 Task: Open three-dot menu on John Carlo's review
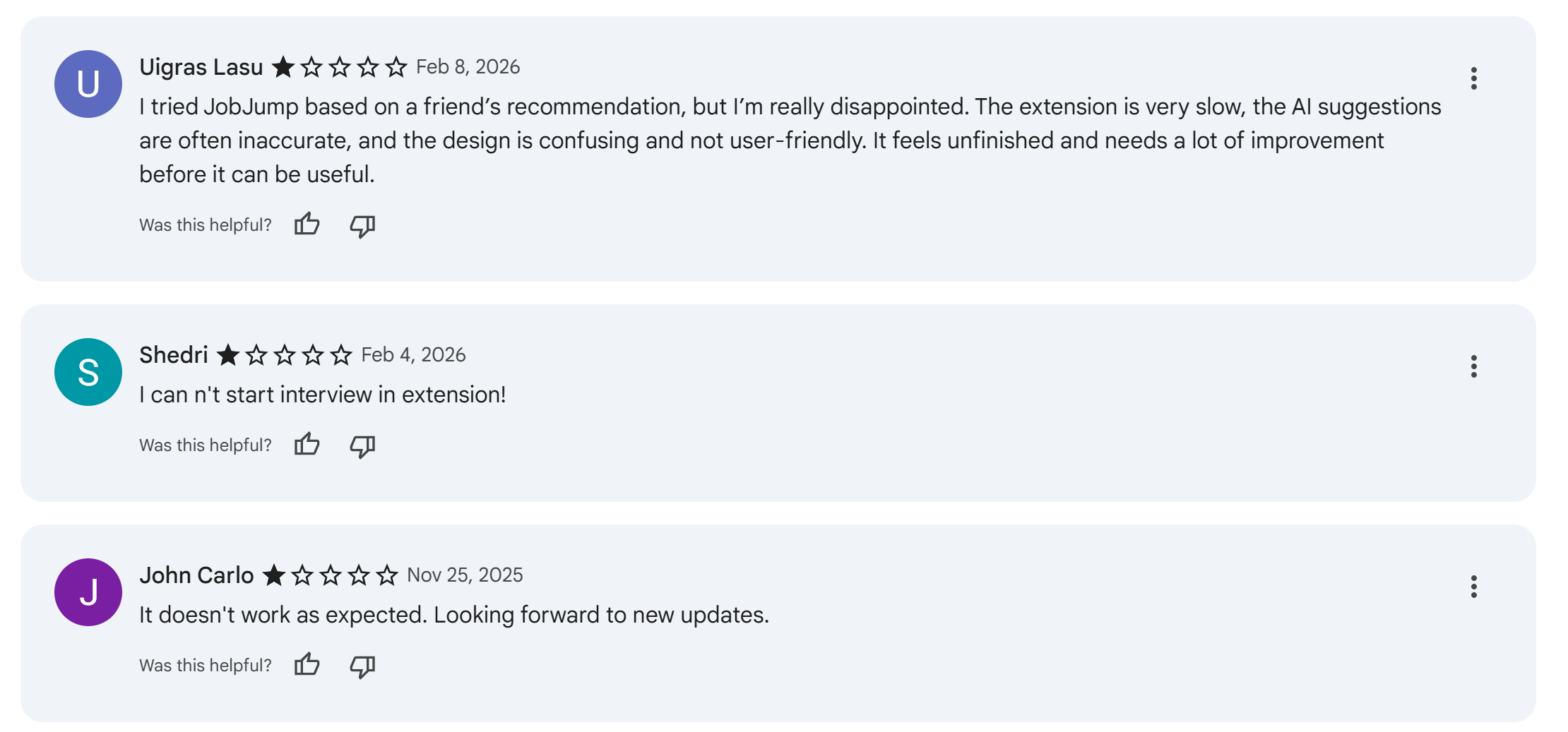pyautogui.click(x=1473, y=587)
